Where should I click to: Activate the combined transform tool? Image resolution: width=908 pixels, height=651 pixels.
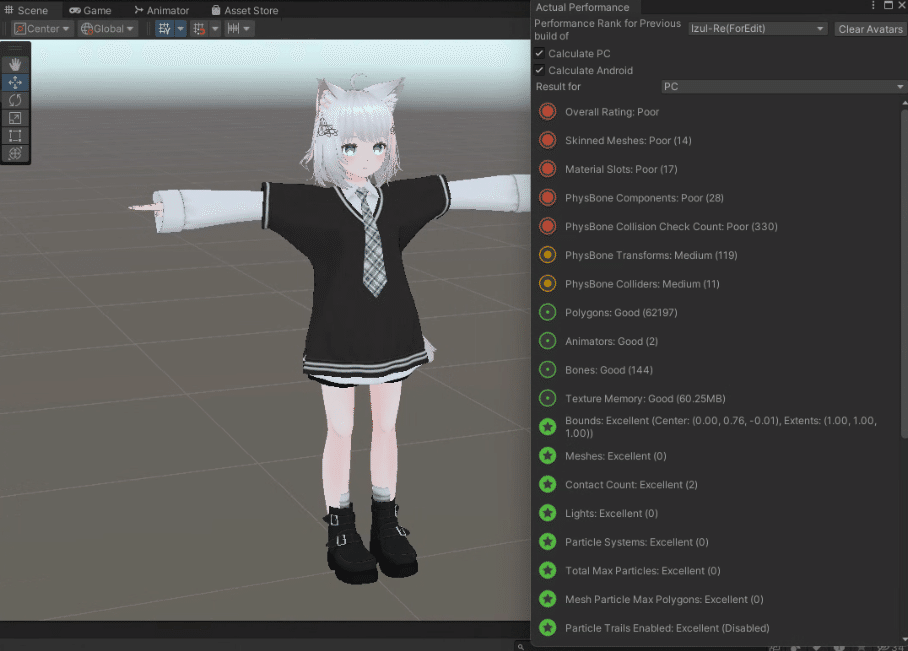pyautogui.click(x=15, y=152)
